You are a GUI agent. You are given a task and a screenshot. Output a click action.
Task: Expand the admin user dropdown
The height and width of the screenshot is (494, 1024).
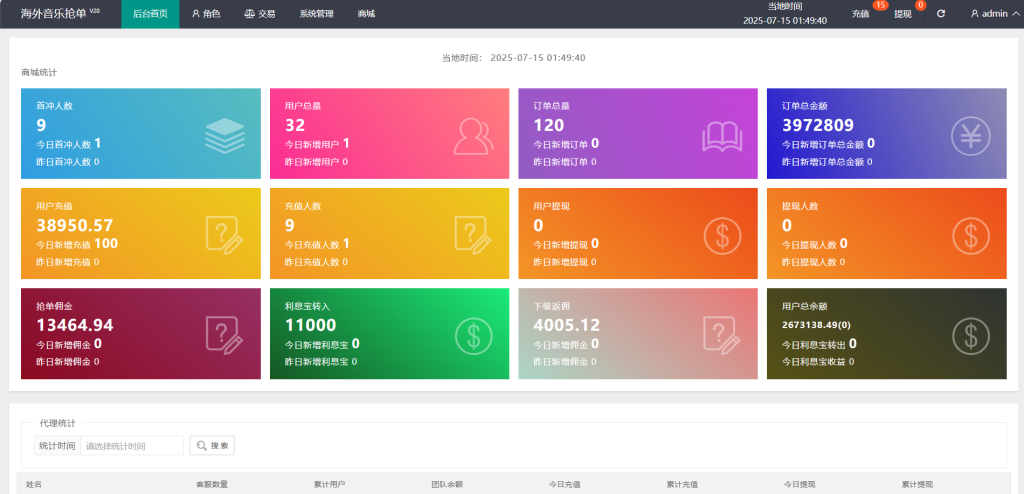coord(994,14)
